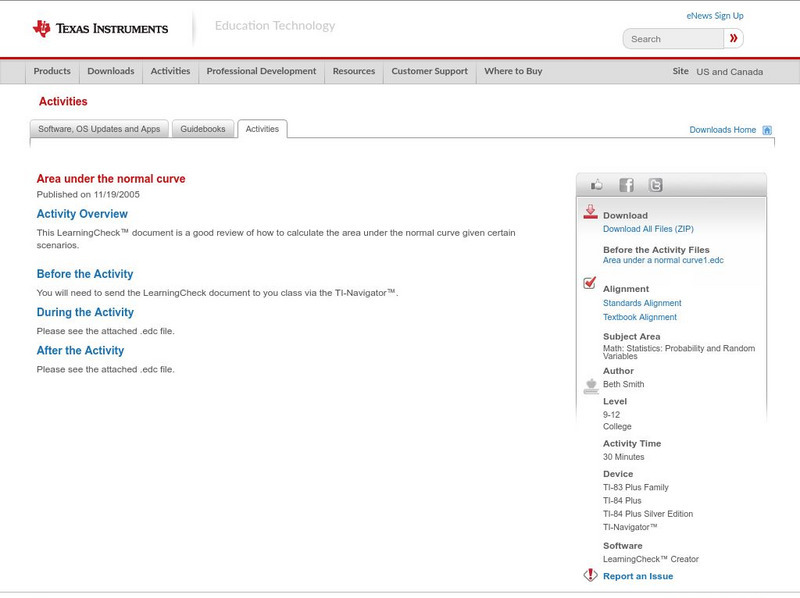Image resolution: width=800 pixels, height=598 pixels.
Task: Open the Professional Development menu
Action: pos(261,71)
